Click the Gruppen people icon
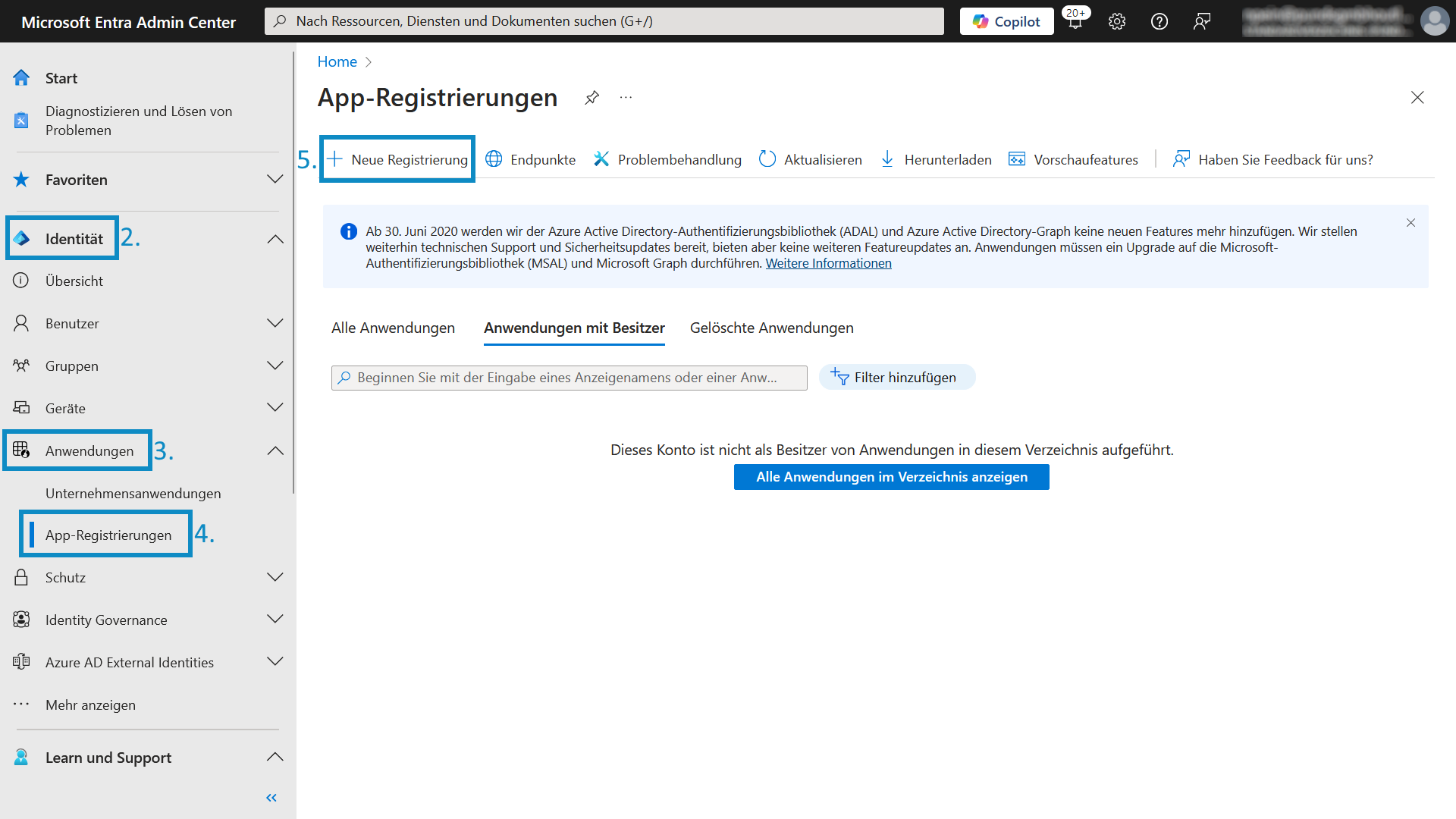The height and width of the screenshot is (819, 1456). [21, 366]
